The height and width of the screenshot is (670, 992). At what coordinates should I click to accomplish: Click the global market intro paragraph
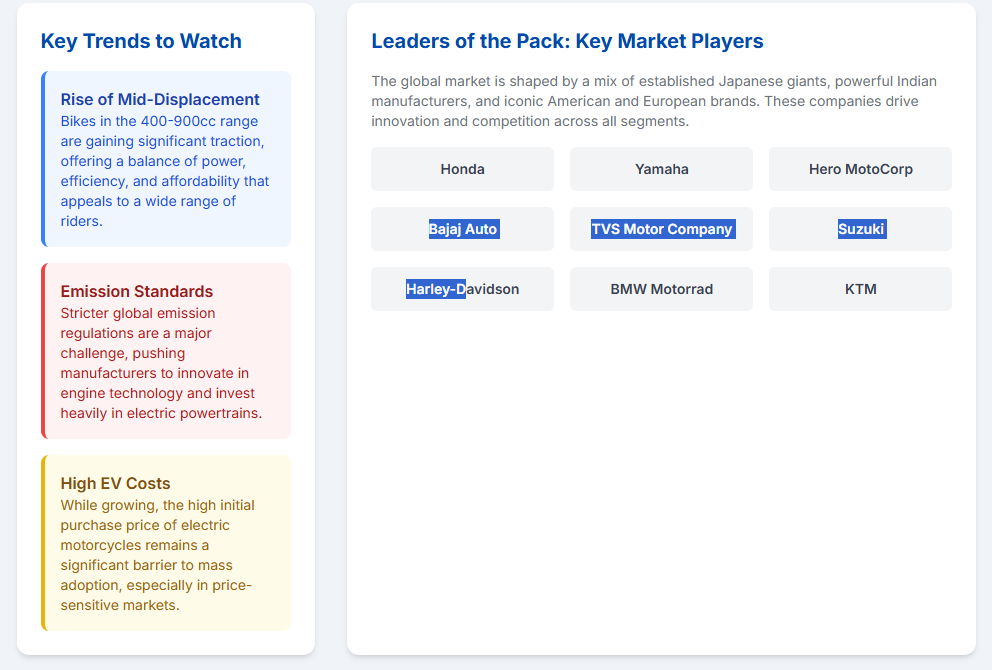[654, 101]
